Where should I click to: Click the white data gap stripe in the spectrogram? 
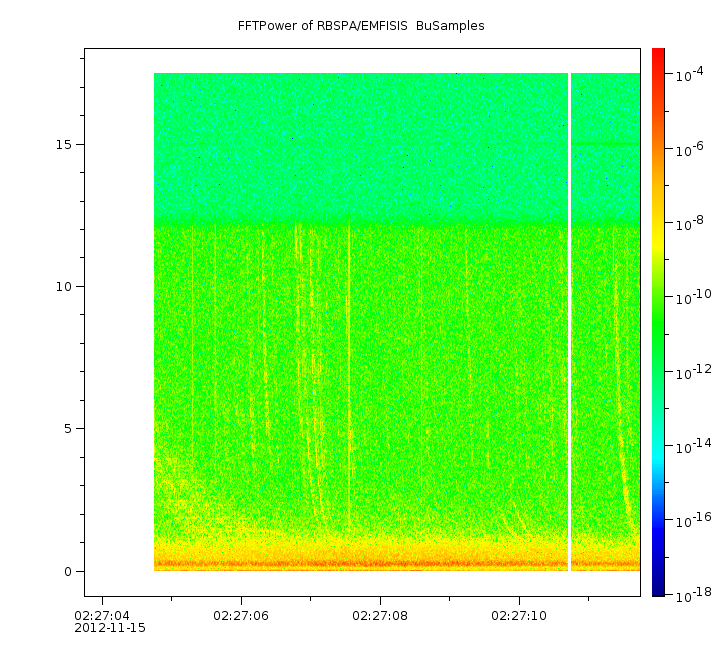[x=569, y=322]
